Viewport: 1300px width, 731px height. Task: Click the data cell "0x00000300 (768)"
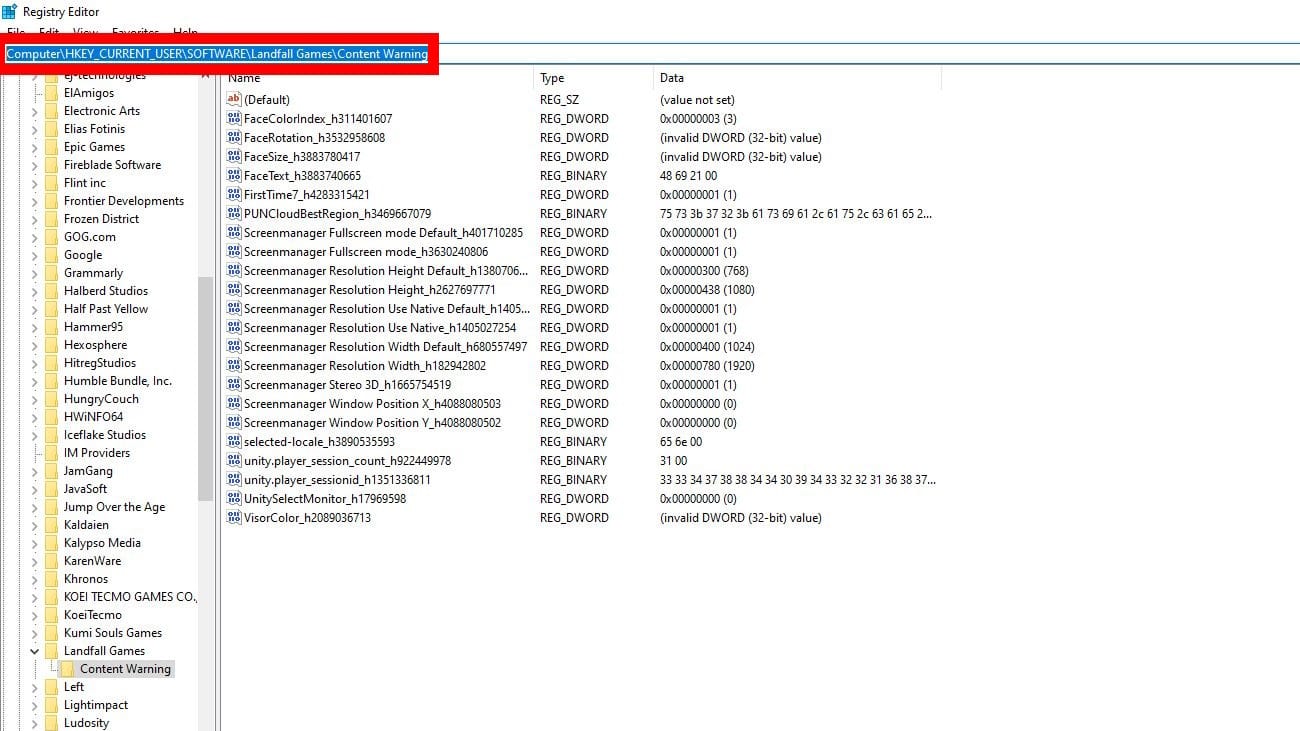(x=704, y=271)
